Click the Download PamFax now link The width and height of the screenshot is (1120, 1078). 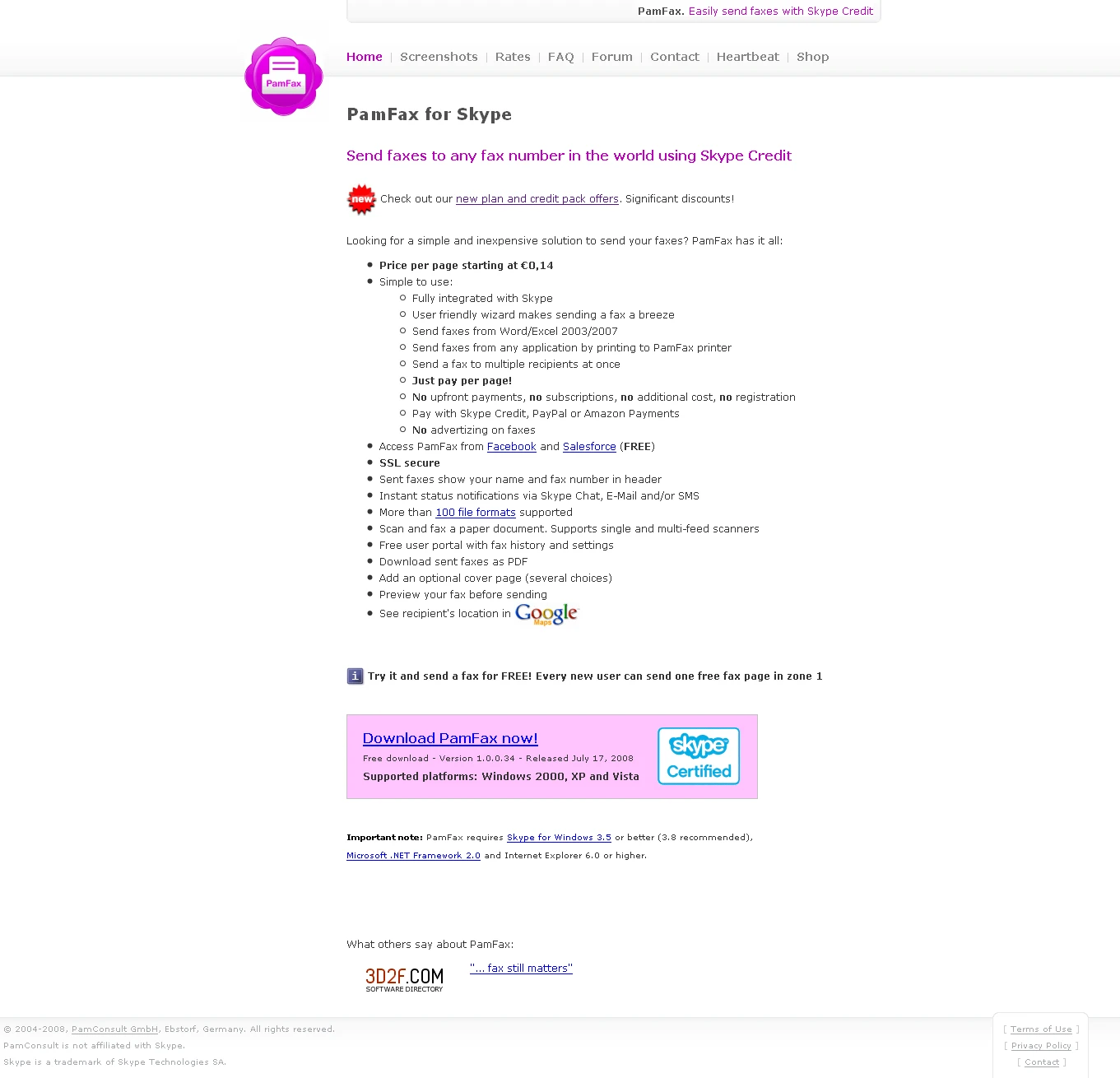coord(450,738)
